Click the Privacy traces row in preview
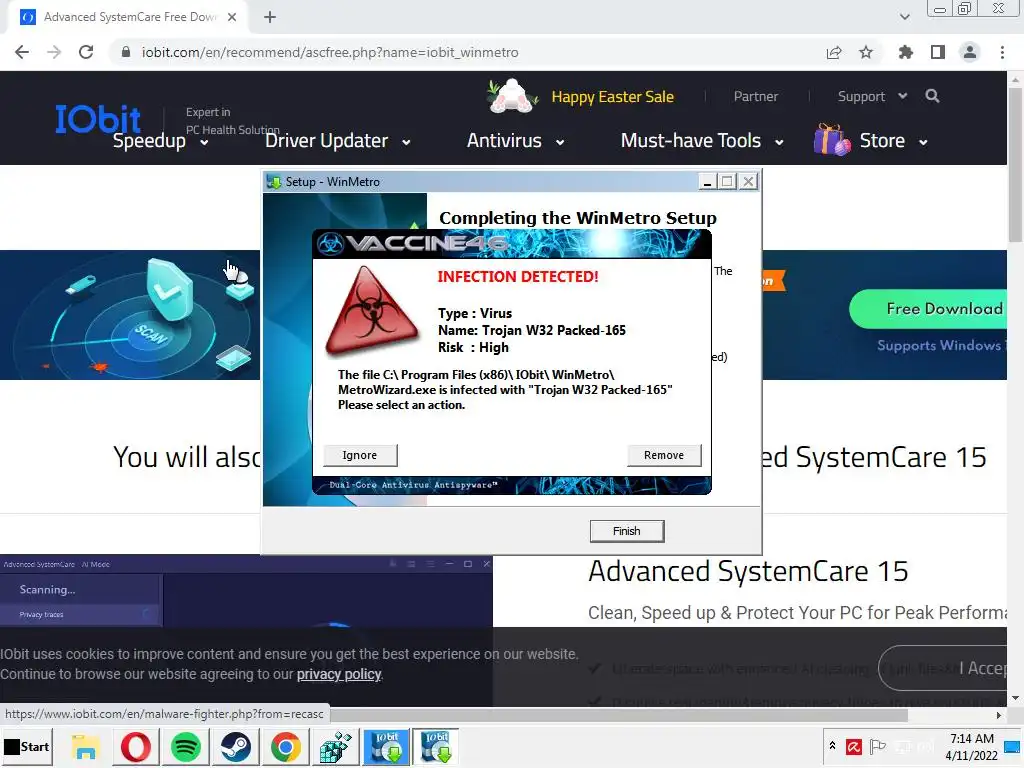 (x=80, y=615)
